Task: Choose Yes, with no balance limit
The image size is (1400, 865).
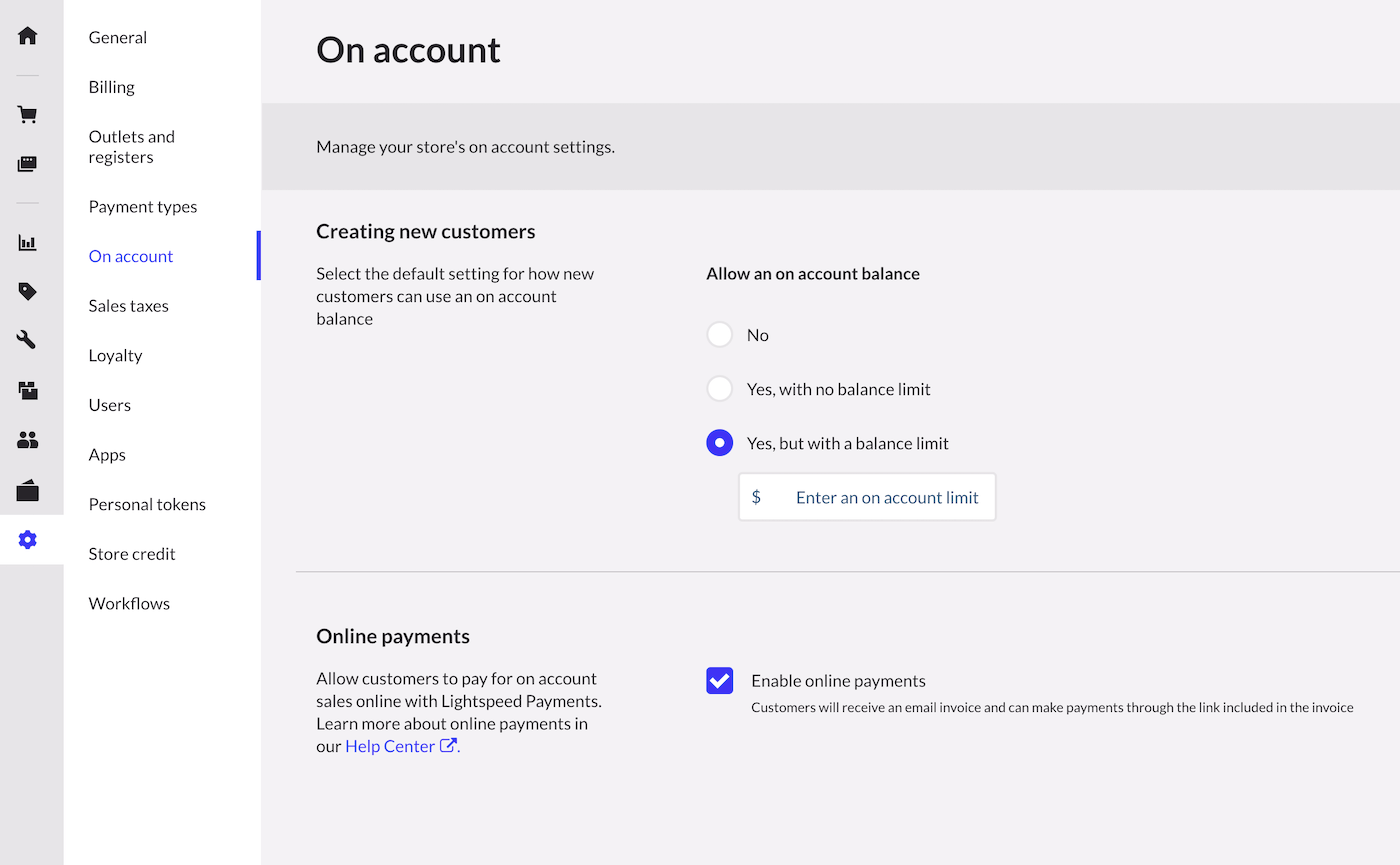Action: tap(719, 388)
